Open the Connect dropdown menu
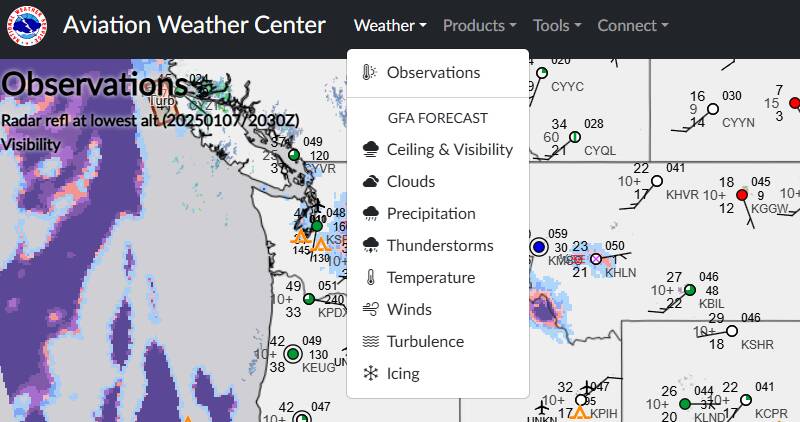The image size is (800, 422). tap(632, 25)
